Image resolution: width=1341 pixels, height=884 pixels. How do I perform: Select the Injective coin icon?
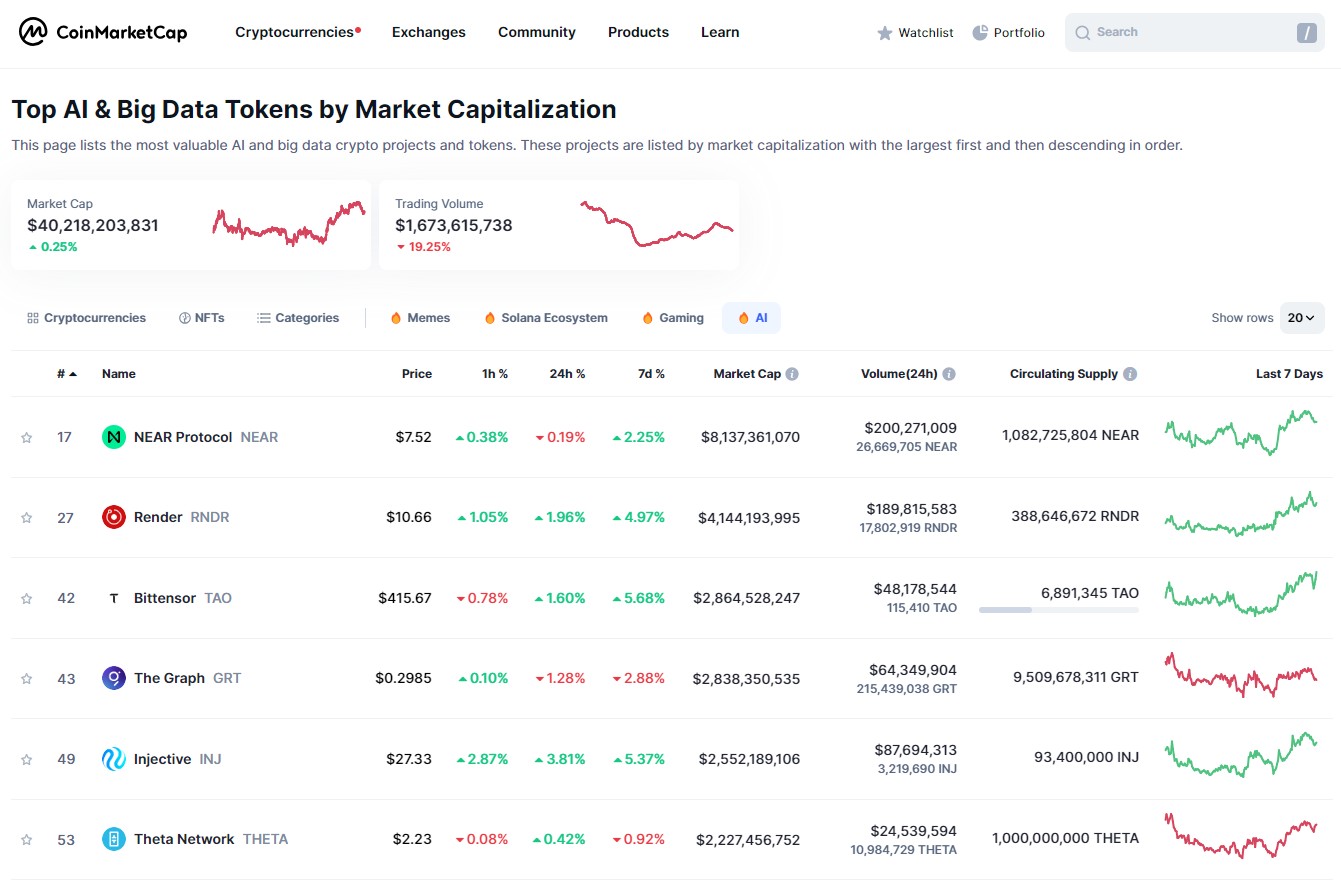pos(113,758)
